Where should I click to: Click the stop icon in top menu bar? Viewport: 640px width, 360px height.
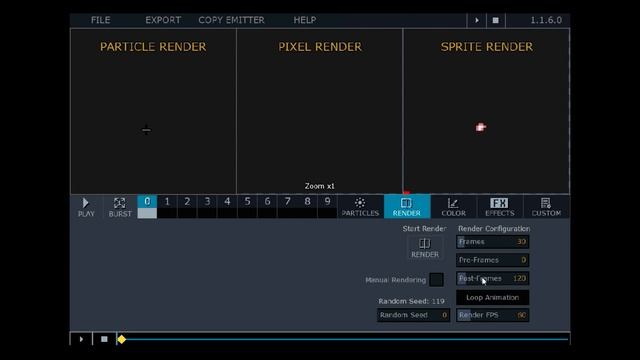496,20
